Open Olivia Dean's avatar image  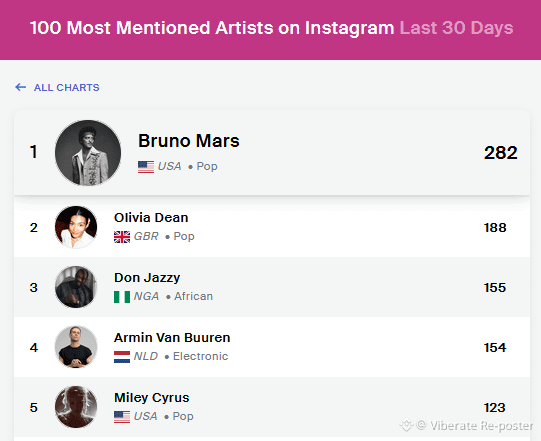pos(76,227)
